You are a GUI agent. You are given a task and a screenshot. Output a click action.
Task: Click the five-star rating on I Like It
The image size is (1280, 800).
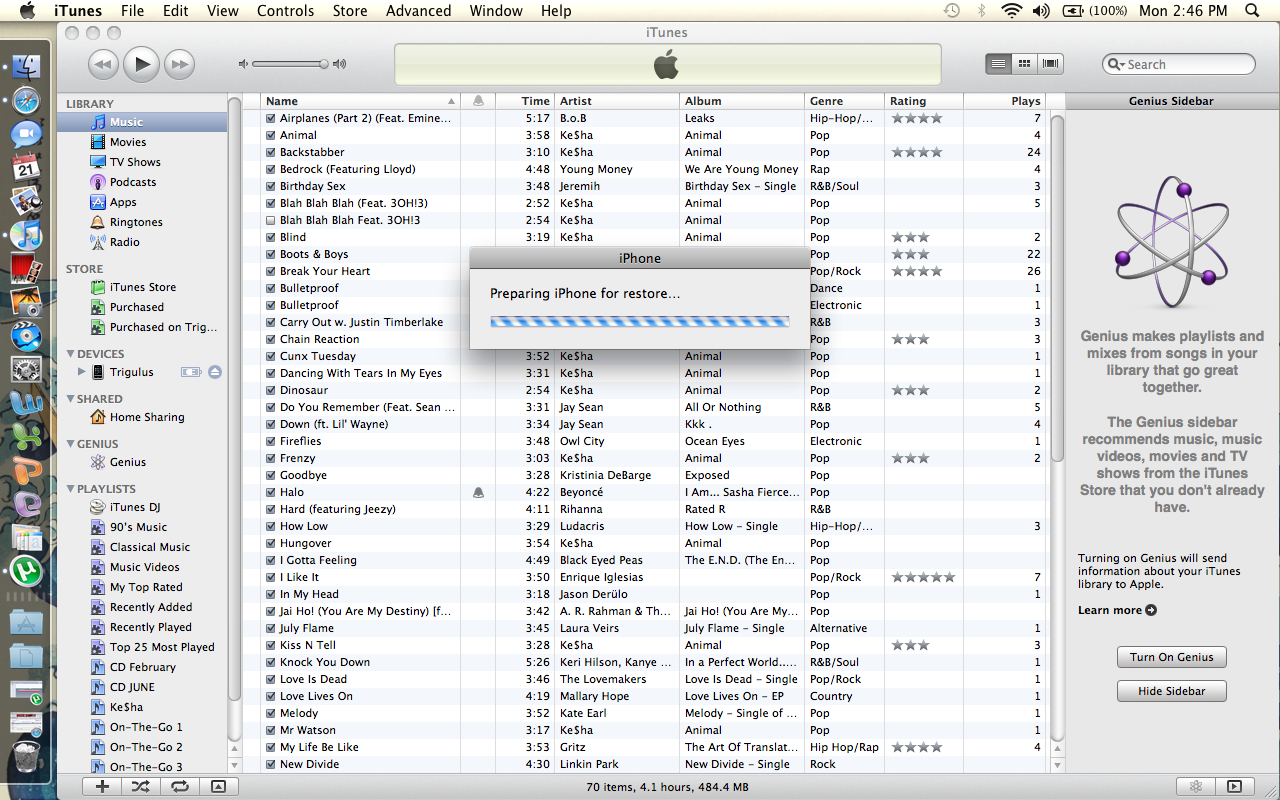pos(923,577)
